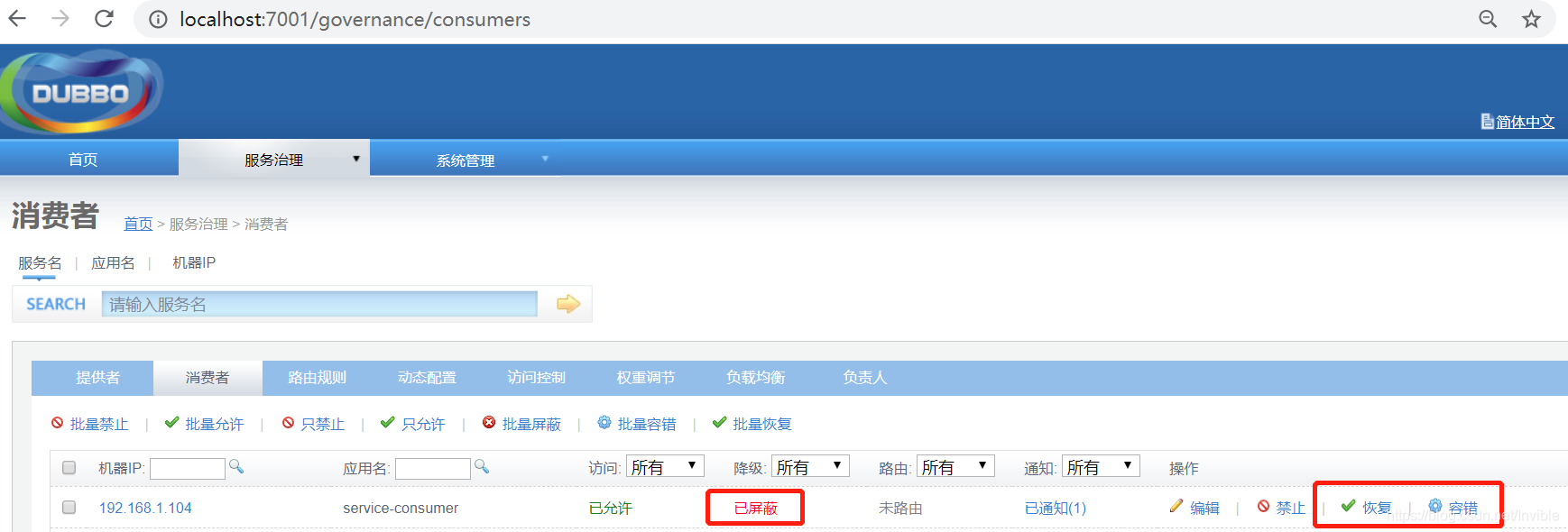Open the 负载均衡 tab

(755, 378)
